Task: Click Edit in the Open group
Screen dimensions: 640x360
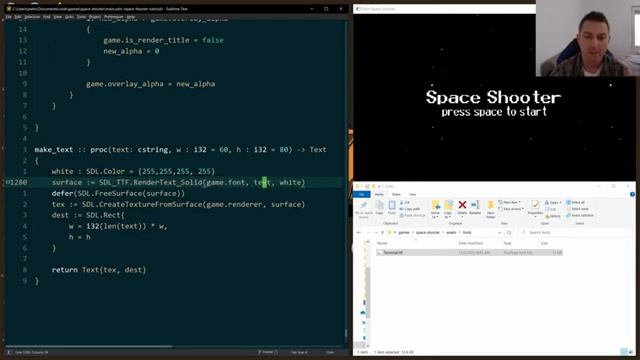Action: [551, 209]
